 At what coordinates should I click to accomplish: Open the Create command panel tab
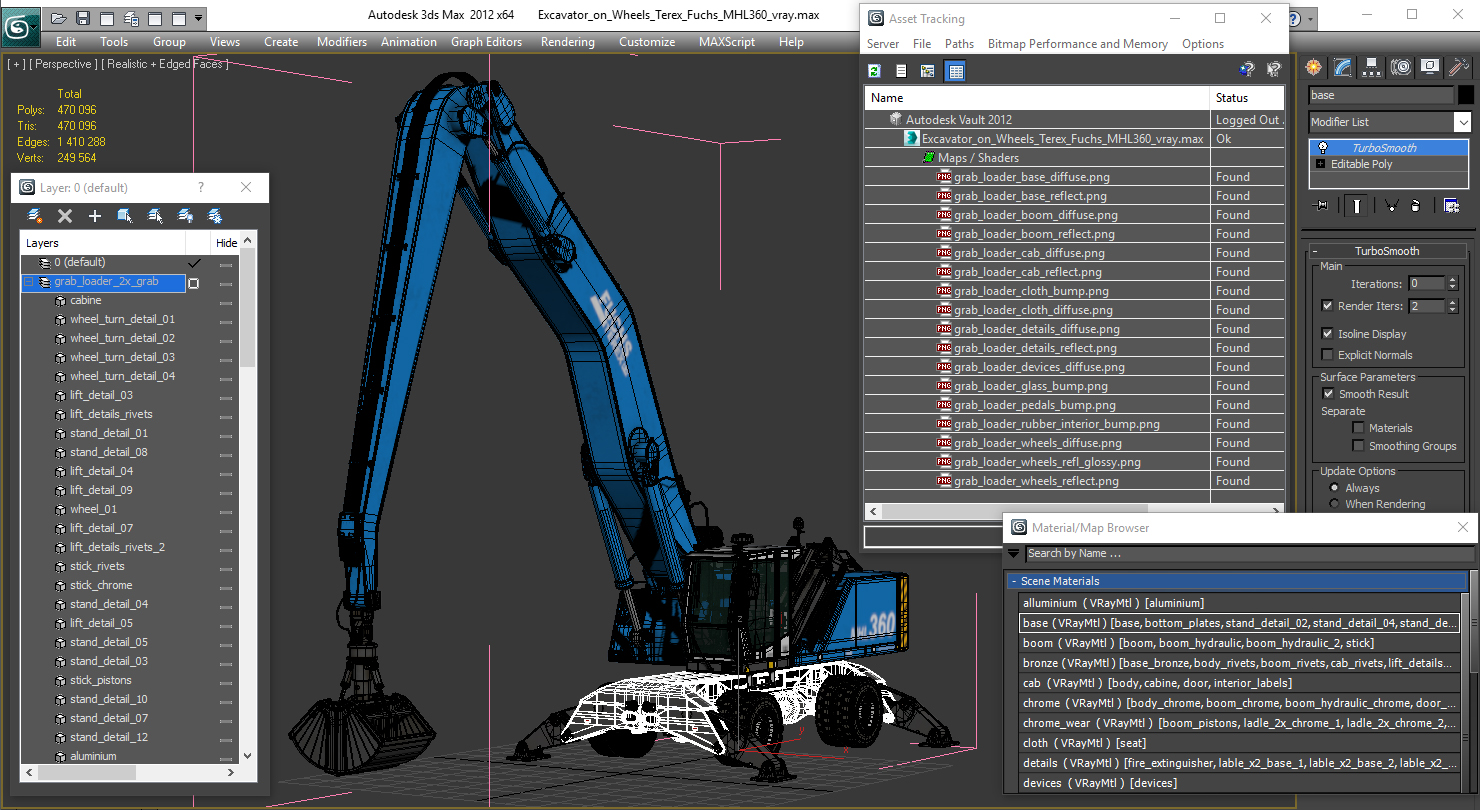[1314, 67]
